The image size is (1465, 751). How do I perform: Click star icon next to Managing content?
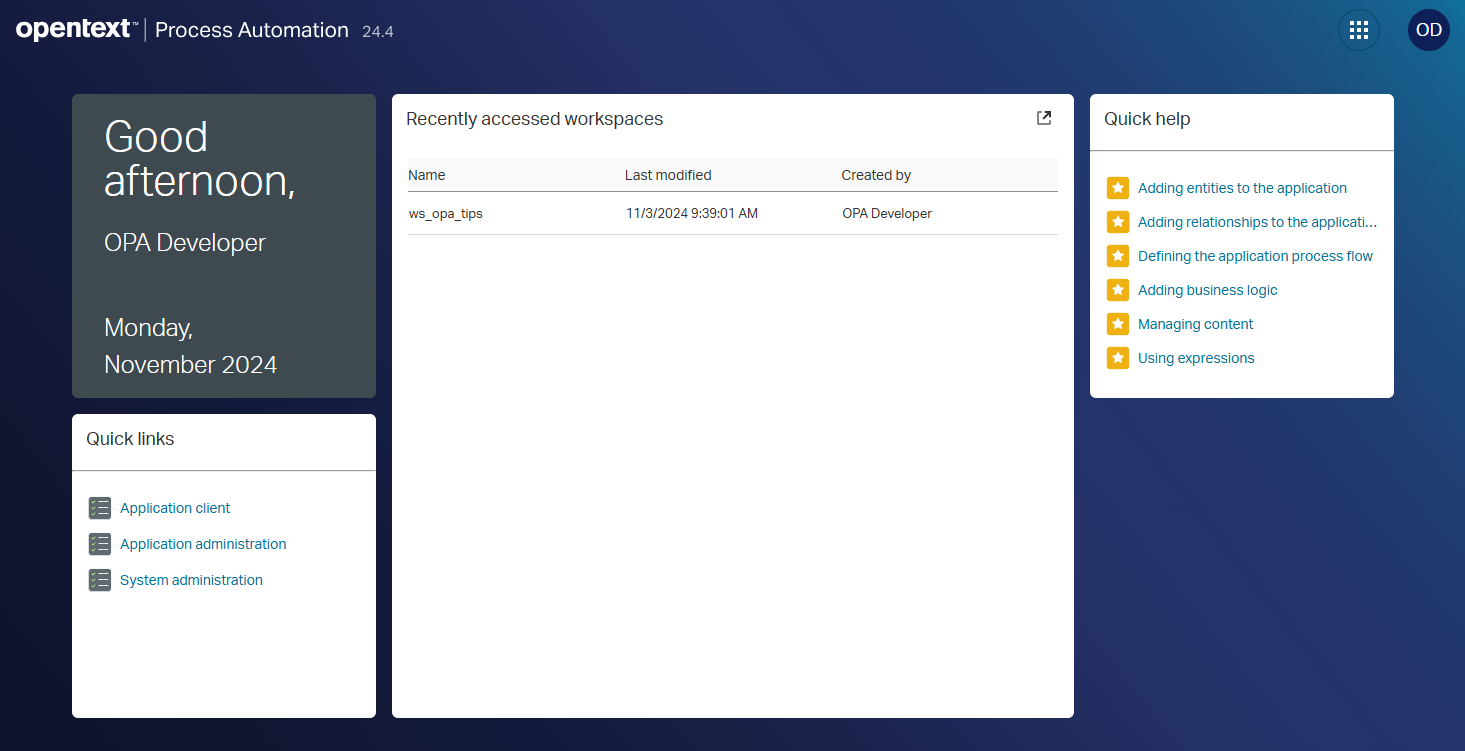pos(1118,324)
